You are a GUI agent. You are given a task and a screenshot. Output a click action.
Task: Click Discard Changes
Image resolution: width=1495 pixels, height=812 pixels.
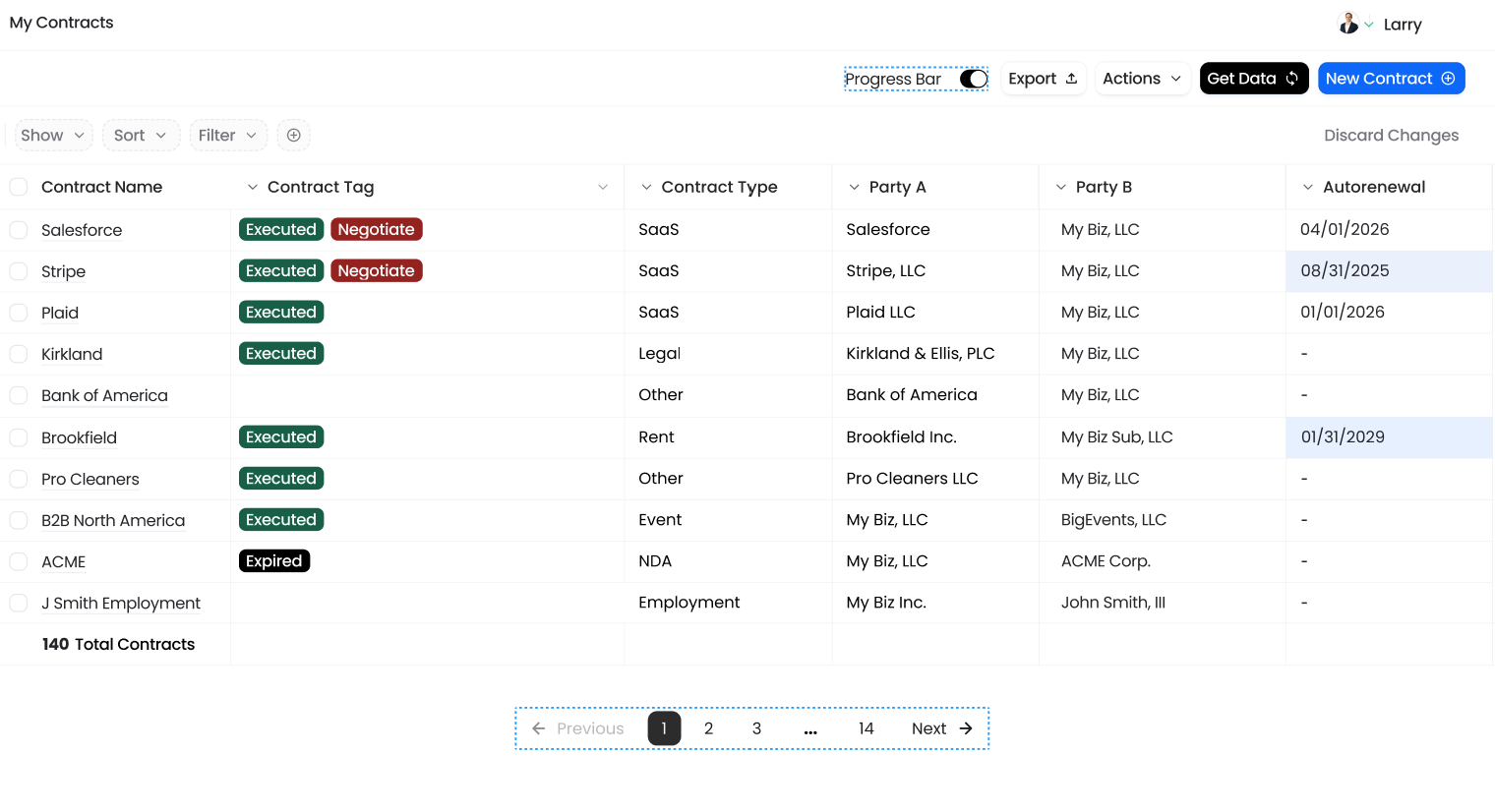1391,136
